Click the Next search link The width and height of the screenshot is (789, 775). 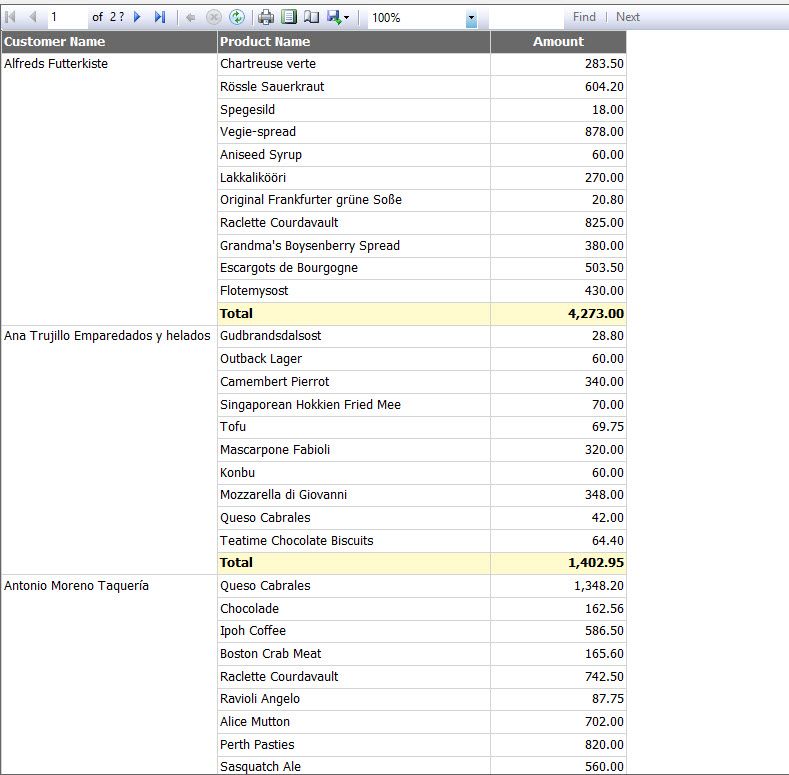tap(627, 17)
